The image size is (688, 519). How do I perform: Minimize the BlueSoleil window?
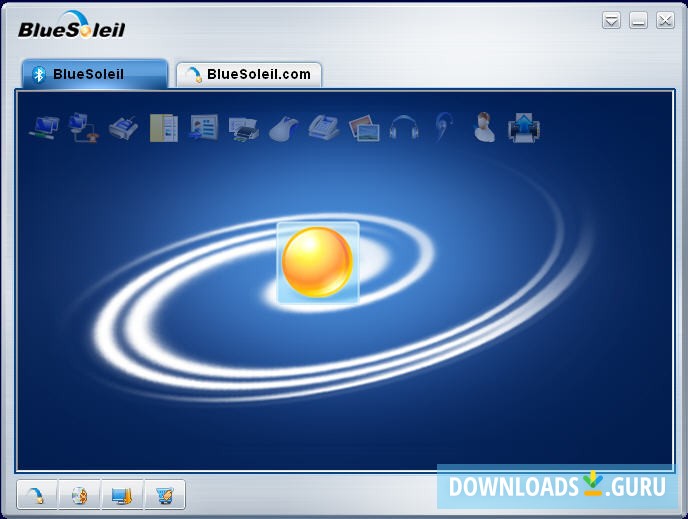tap(638, 21)
